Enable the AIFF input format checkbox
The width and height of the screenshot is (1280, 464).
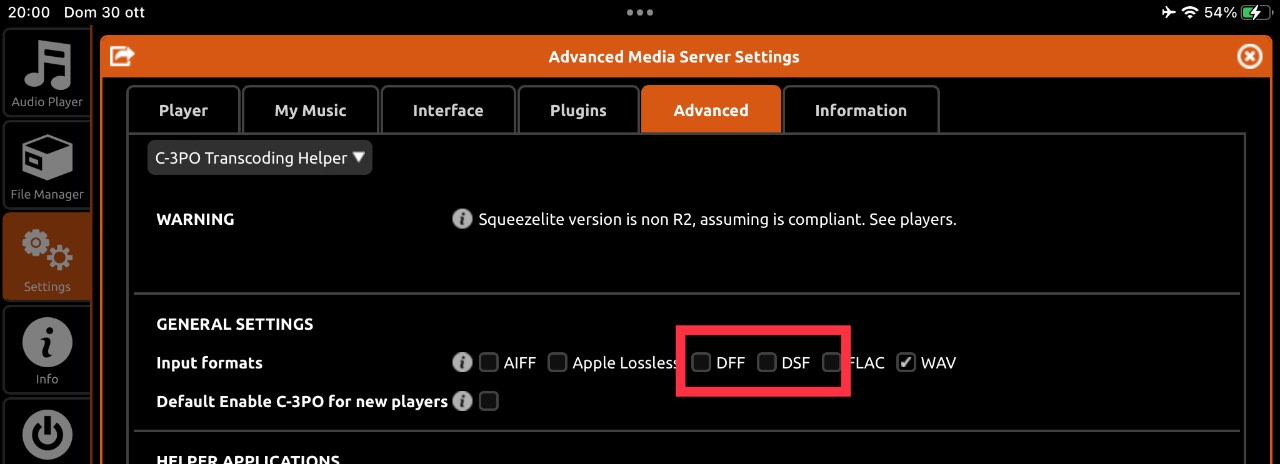click(x=488, y=362)
